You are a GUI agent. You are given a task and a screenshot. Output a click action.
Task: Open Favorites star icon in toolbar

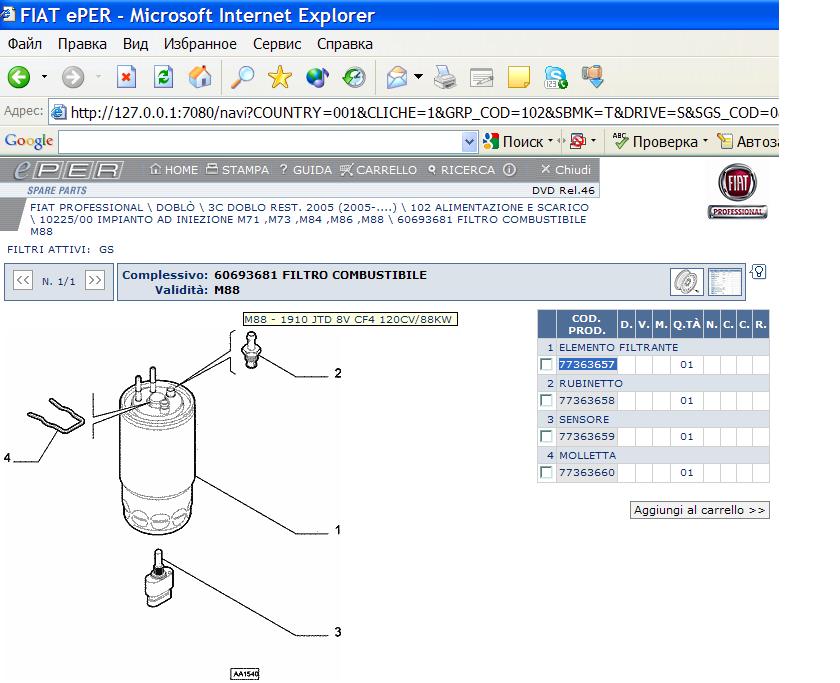click(x=280, y=77)
